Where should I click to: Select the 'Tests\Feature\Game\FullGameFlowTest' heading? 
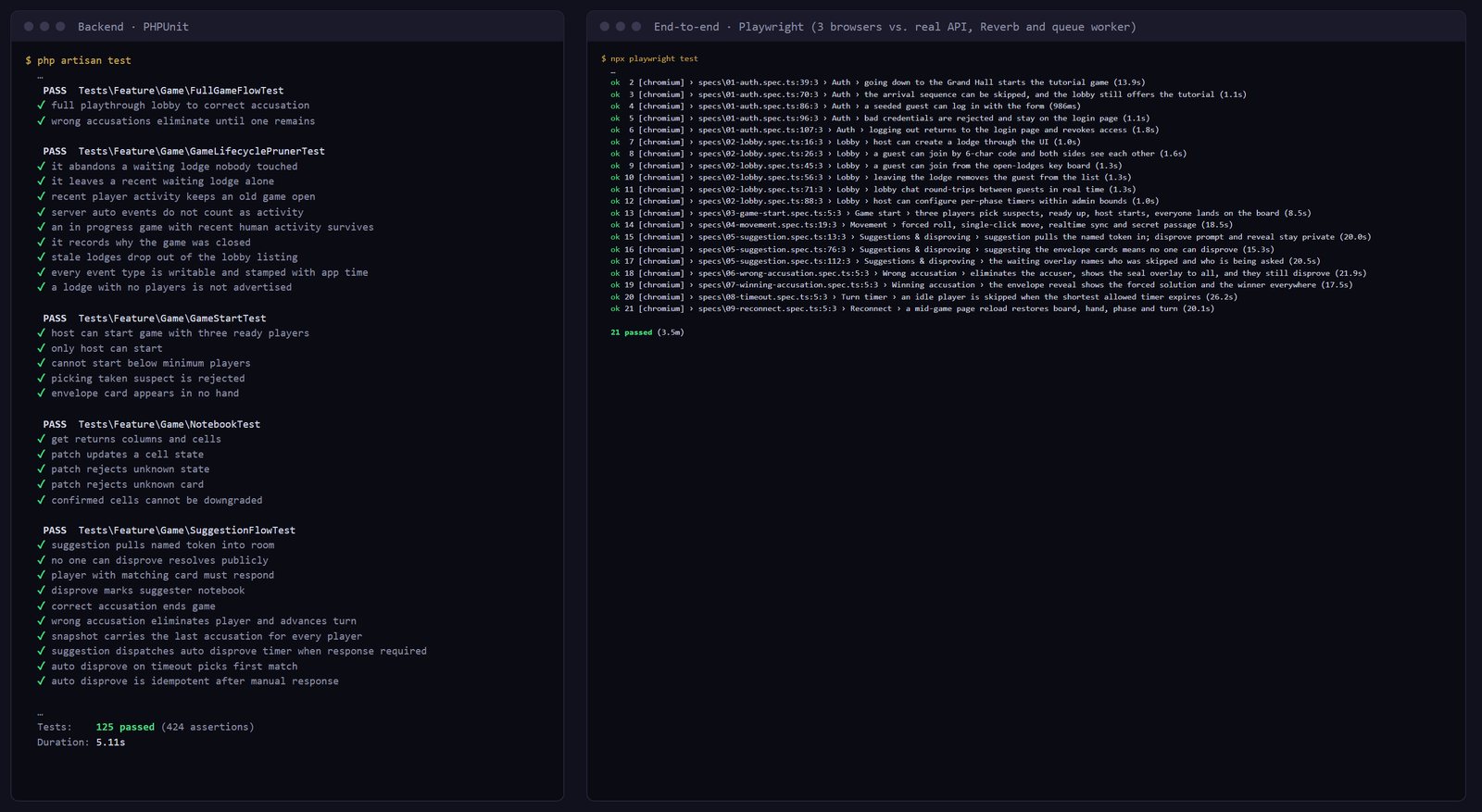pyautogui.click(x=181, y=91)
